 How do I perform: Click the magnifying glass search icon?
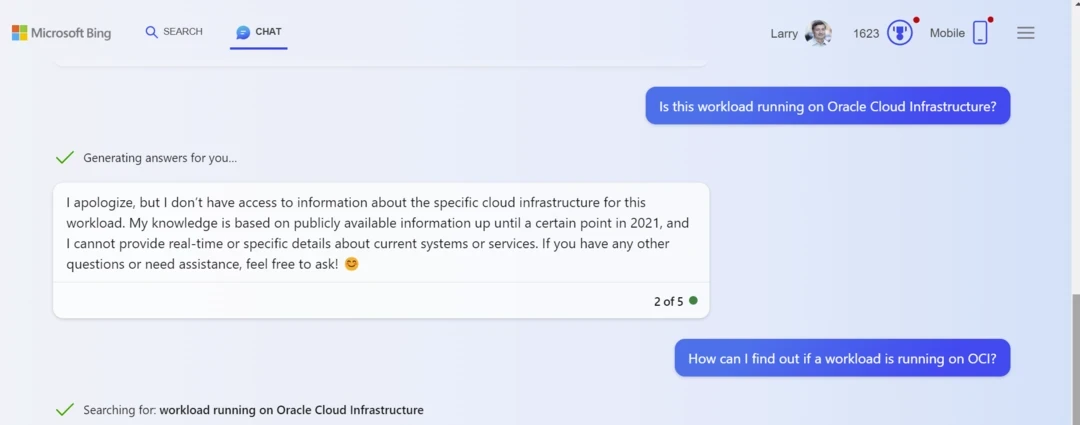[x=152, y=32]
